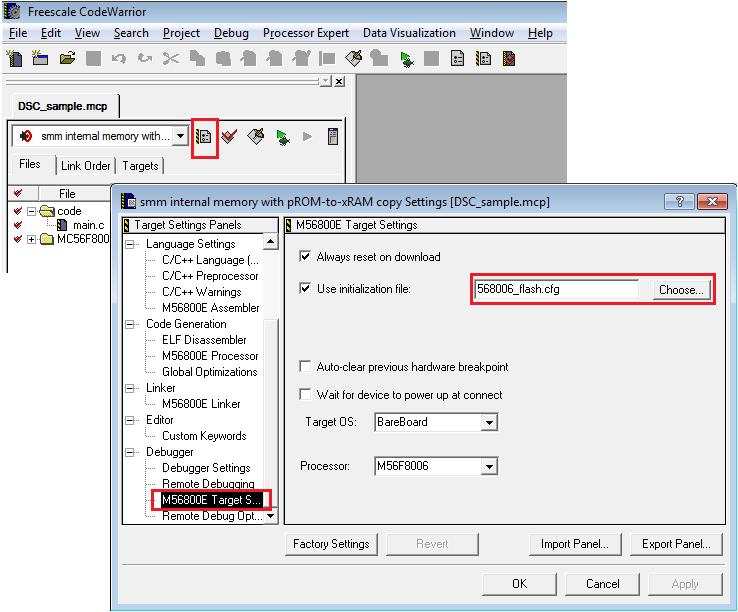Select M56800E Linker panel
Screen dimensions: 738x612
[201, 404]
